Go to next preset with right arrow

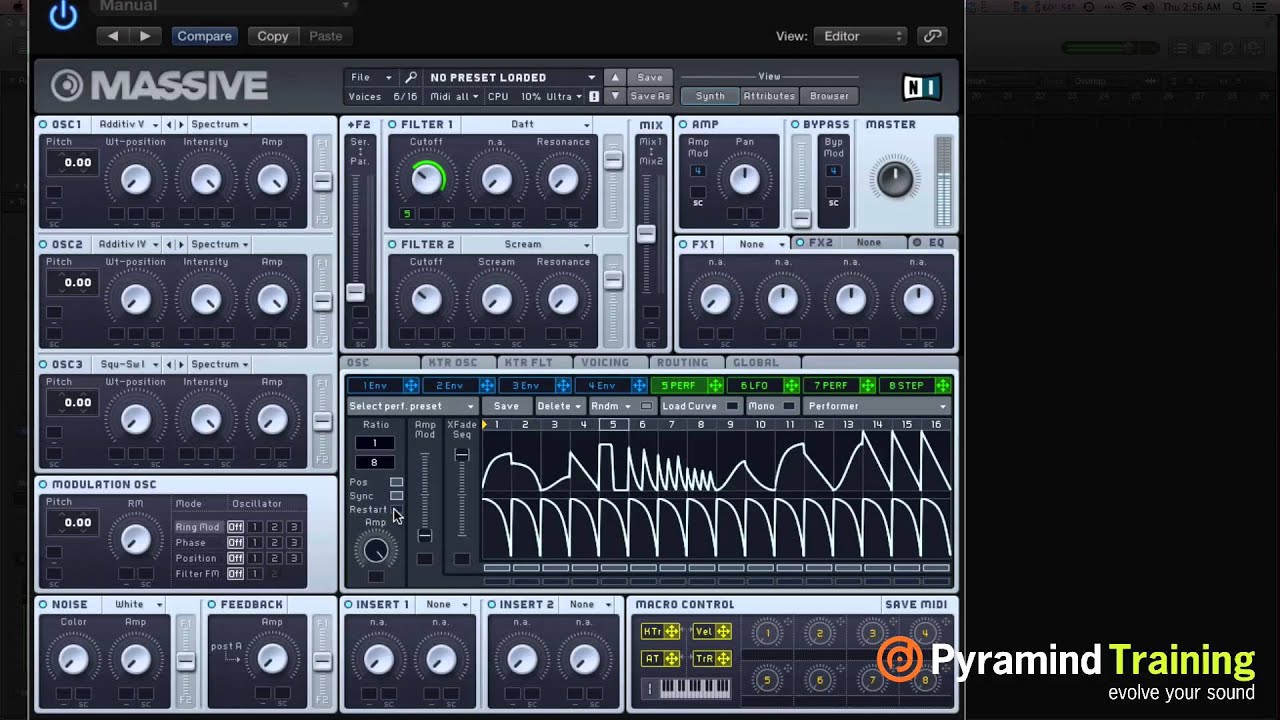[x=145, y=36]
